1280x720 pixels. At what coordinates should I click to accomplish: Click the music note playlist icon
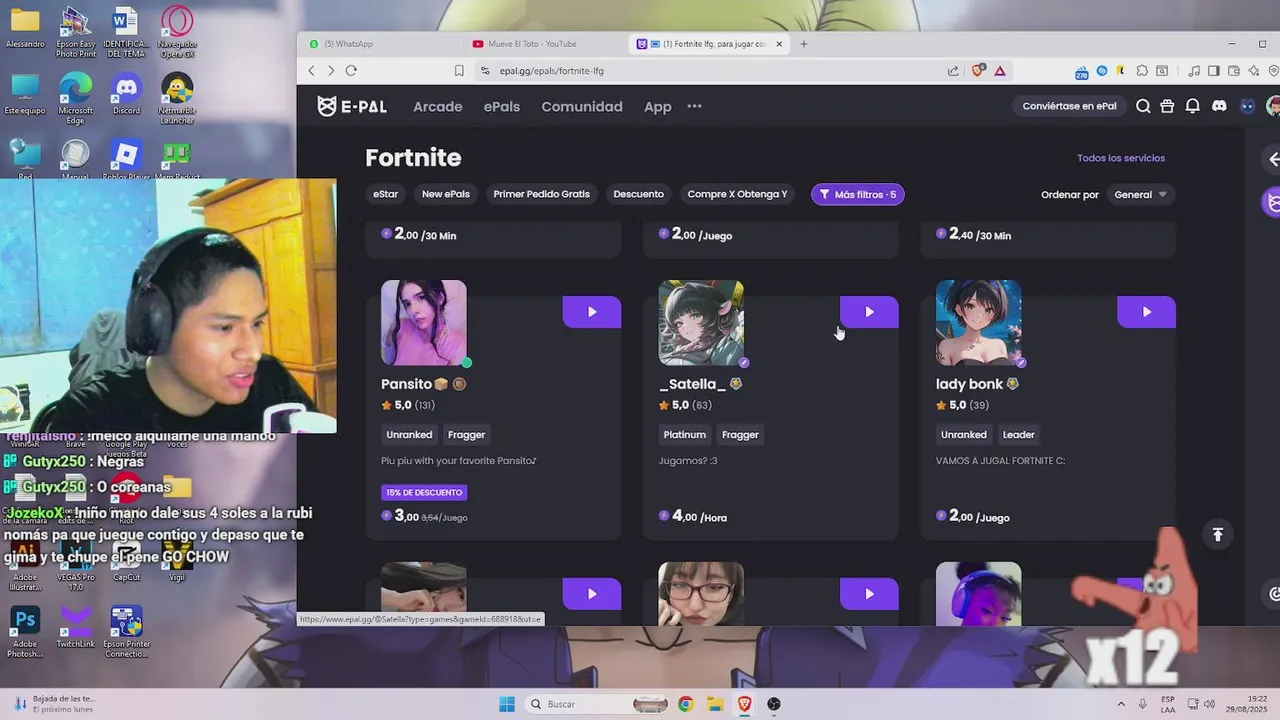(1194, 71)
